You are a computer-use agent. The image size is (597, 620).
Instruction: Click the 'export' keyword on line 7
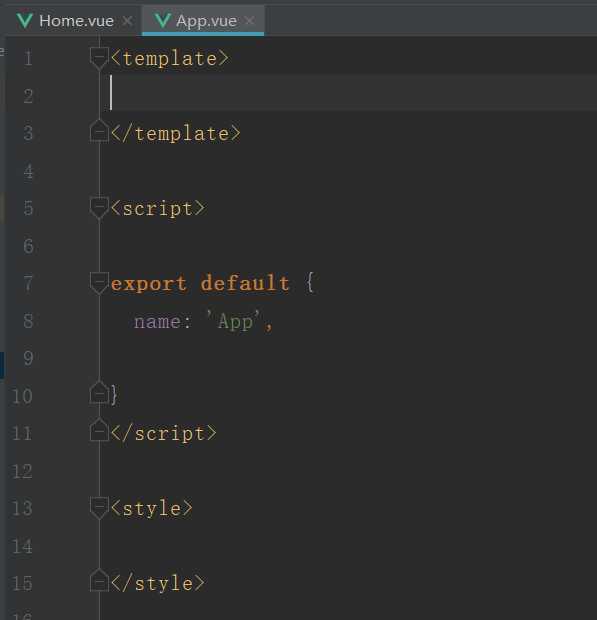(x=149, y=284)
